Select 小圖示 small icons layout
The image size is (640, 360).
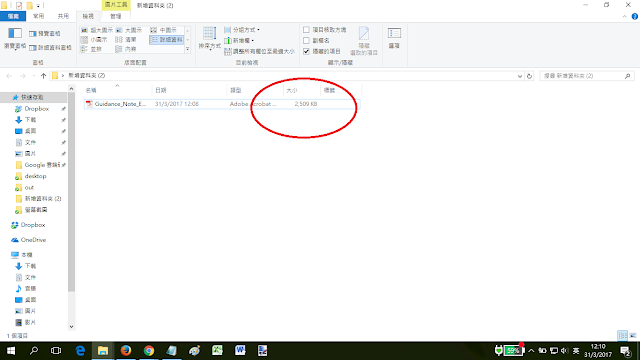pos(94,40)
